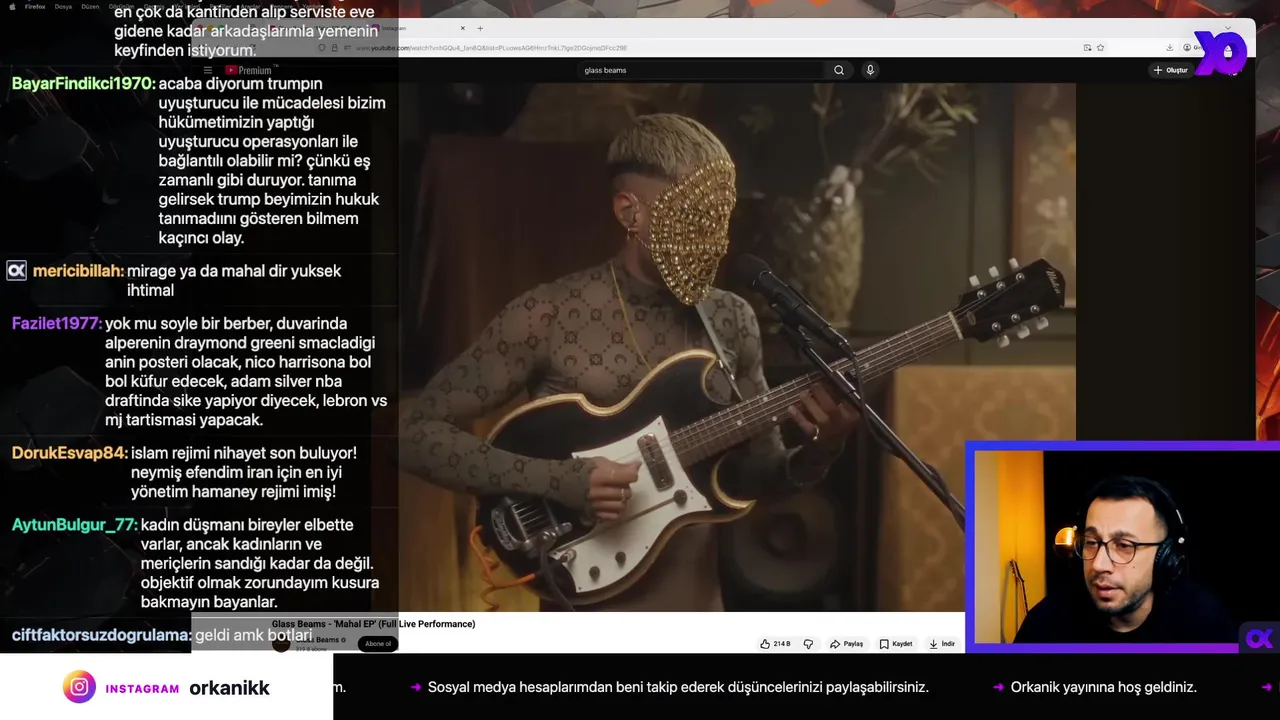
Task: Subscribe with the Abone ol button
Action: 378,643
